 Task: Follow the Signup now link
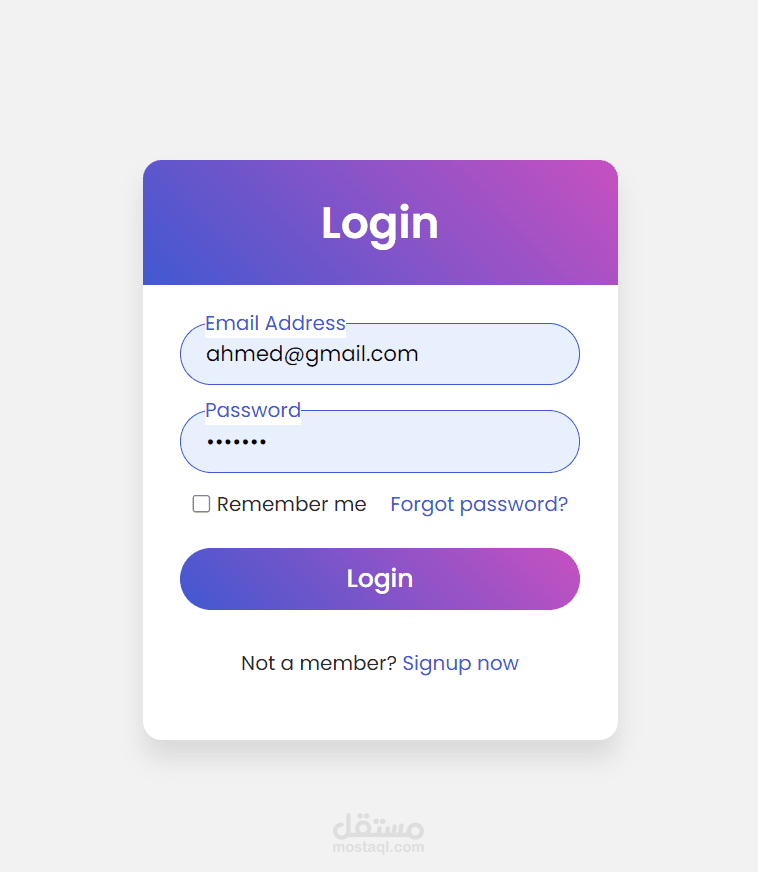click(x=460, y=663)
